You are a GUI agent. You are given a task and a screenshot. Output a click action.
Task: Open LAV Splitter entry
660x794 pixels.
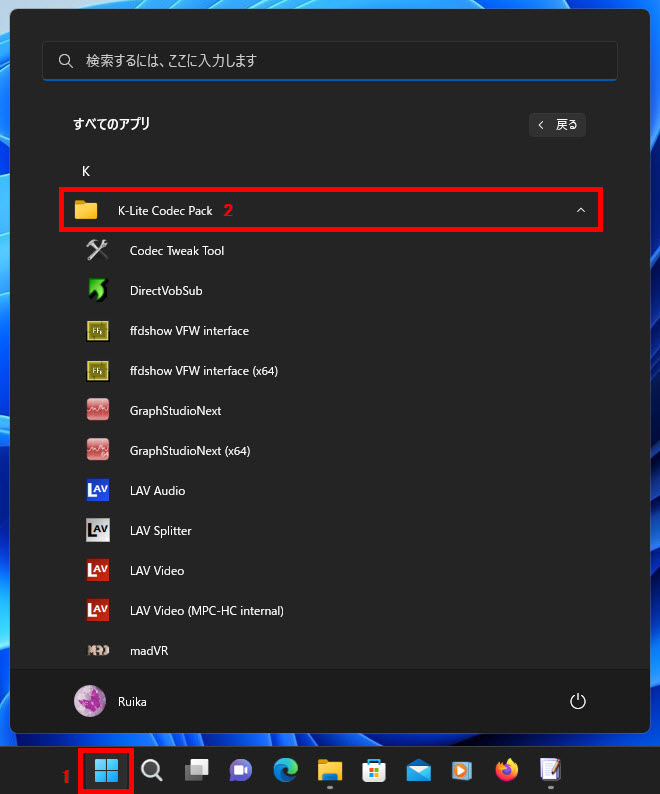coord(160,531)
